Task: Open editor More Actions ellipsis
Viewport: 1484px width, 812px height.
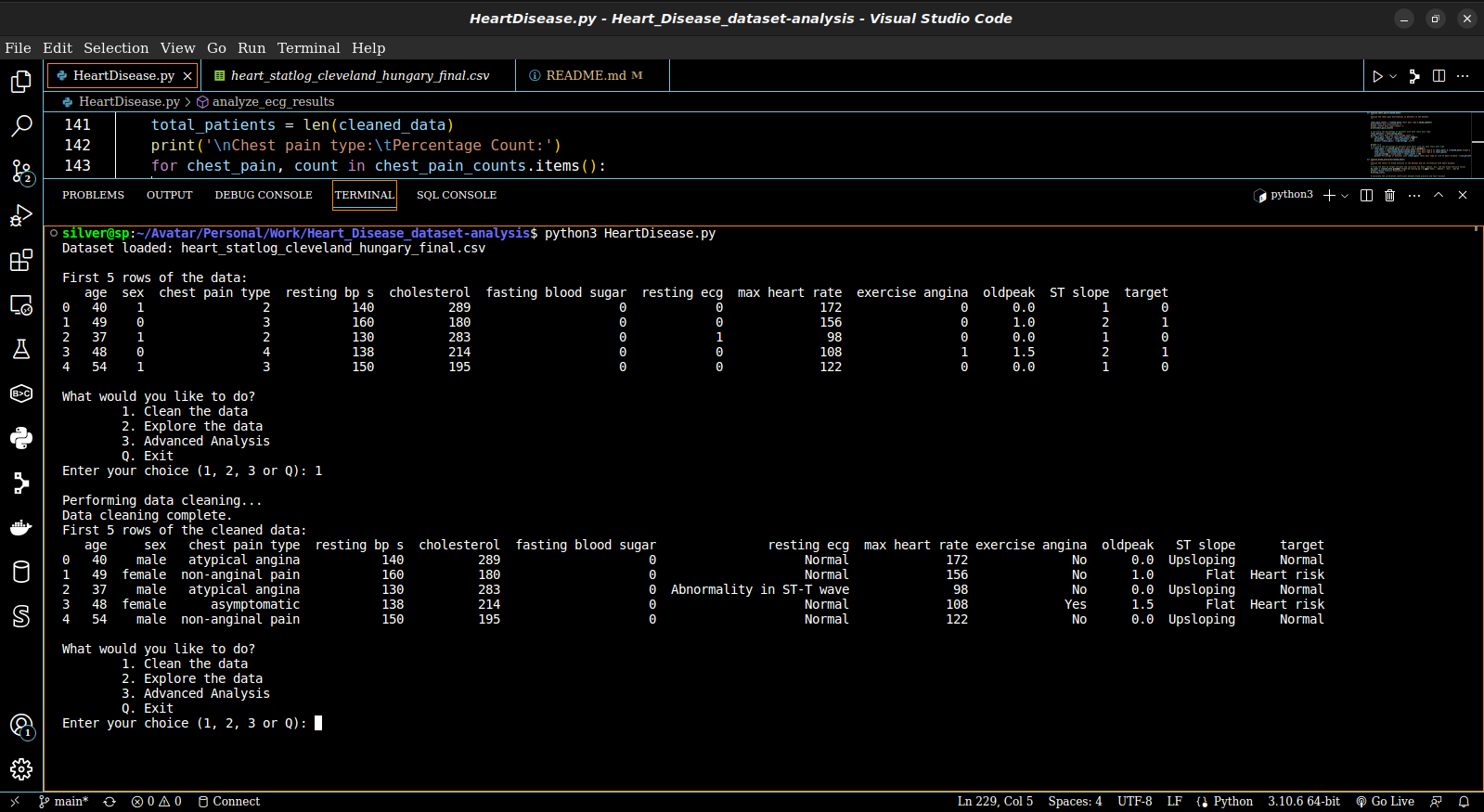Action: point(1463,76)
